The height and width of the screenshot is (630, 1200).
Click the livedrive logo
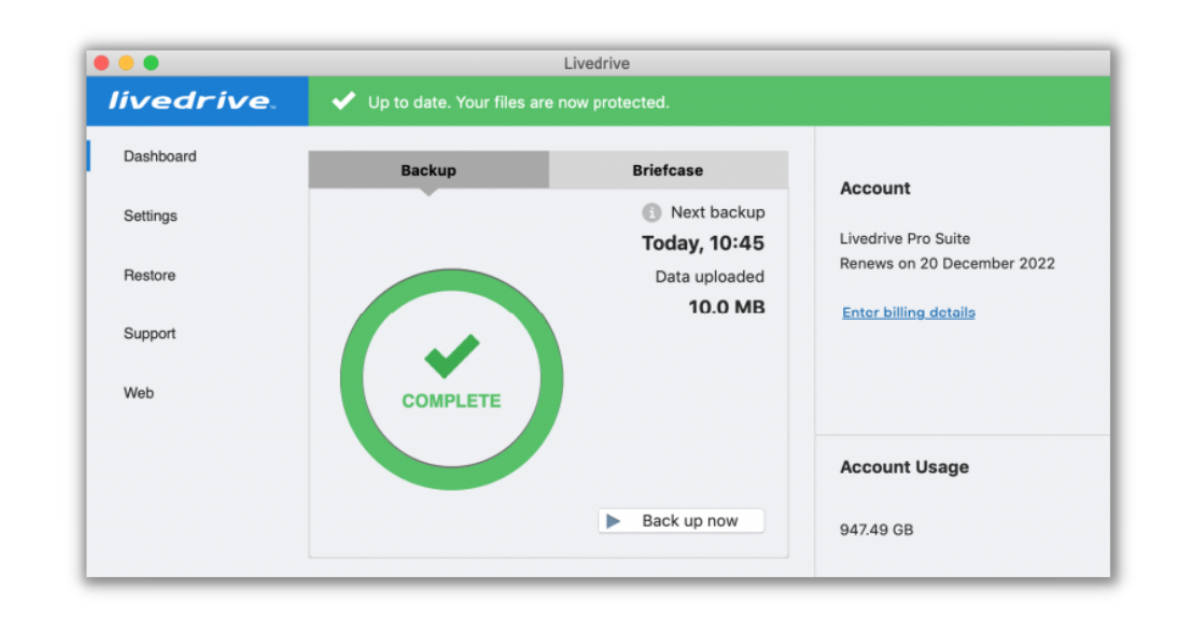(x=190, y=101)
